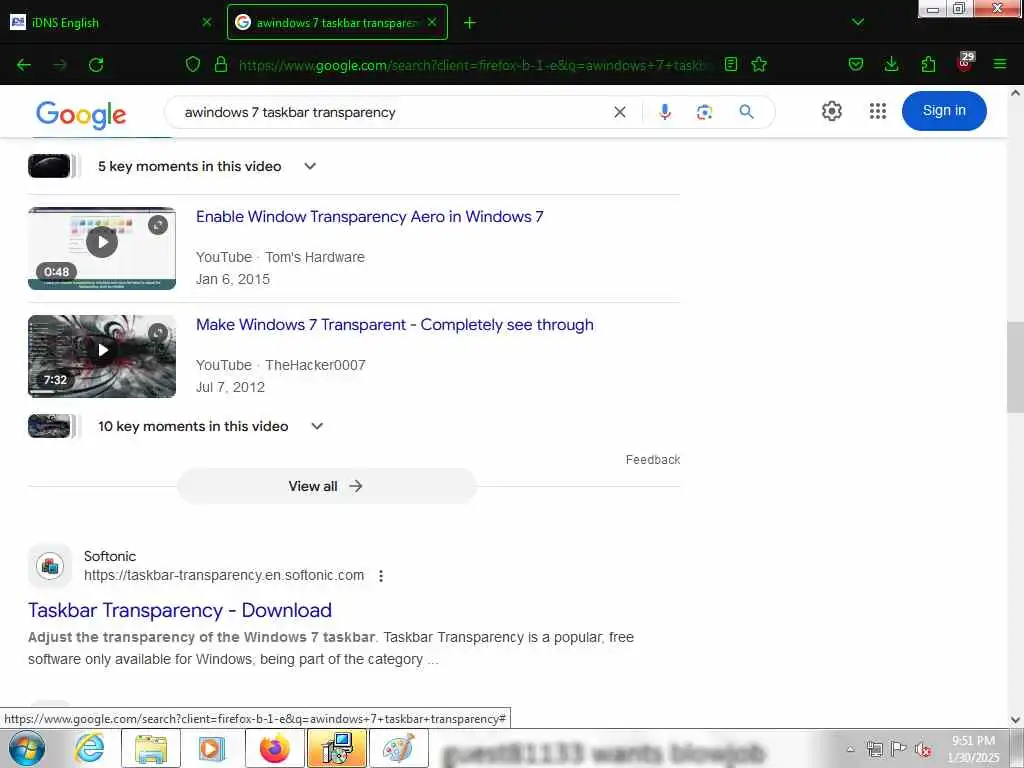
Task: Select the awindows 7 taskbar transparency tab
Action: click(337, 22)
